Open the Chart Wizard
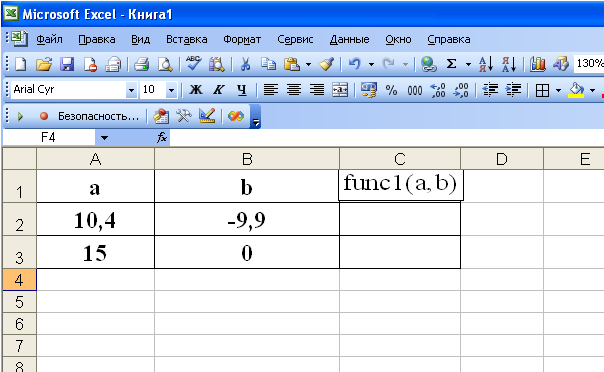Screen dimensions: 604x372 537,64
